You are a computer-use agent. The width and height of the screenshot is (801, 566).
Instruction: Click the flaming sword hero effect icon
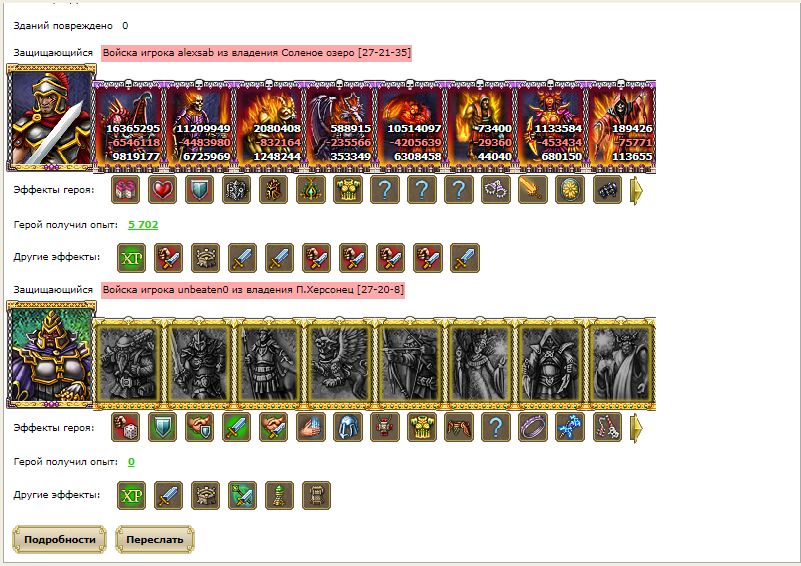coord(533,190)
